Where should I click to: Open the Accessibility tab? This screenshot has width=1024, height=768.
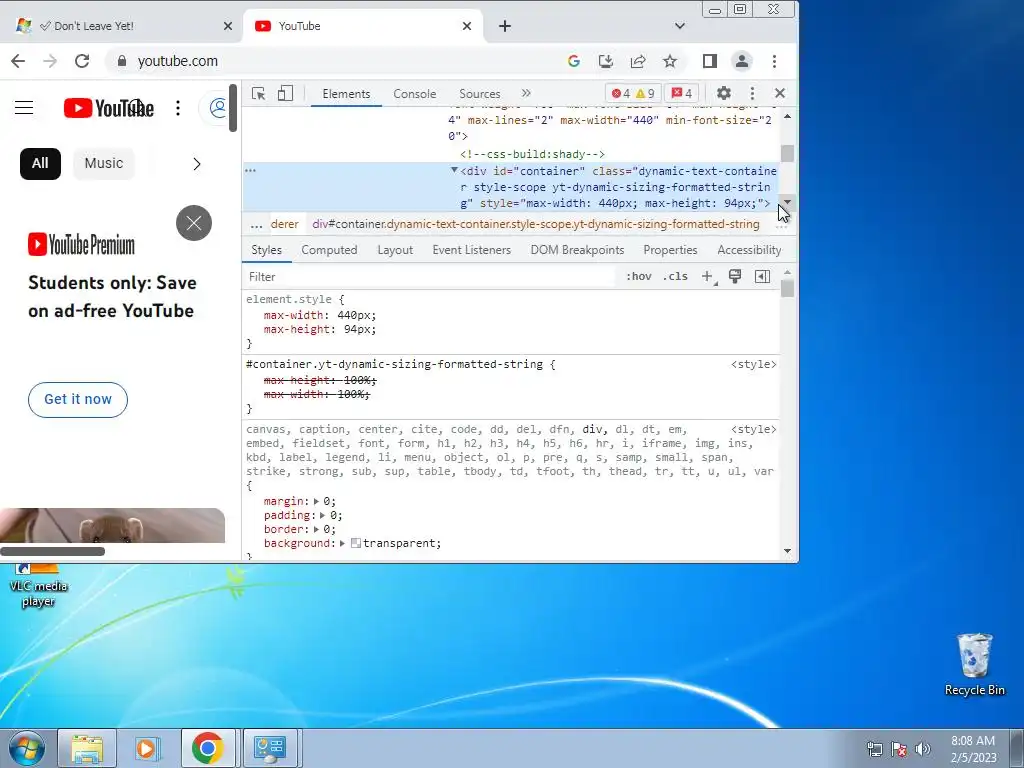(x=749, y=250)
